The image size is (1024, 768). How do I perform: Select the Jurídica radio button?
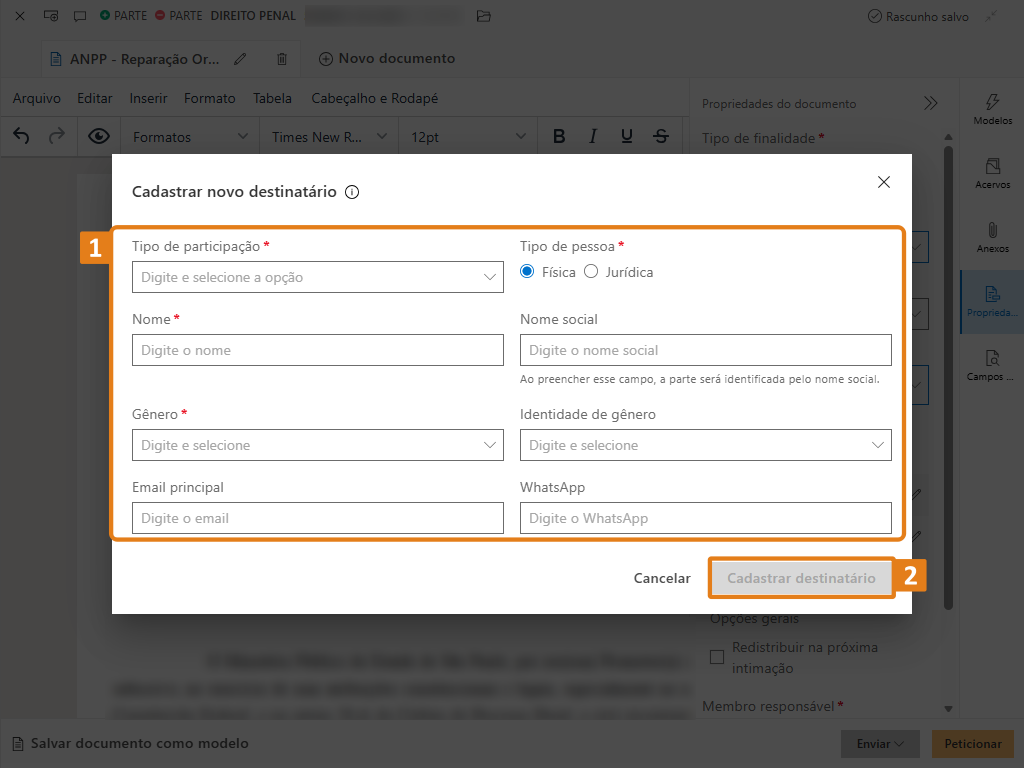591,272
